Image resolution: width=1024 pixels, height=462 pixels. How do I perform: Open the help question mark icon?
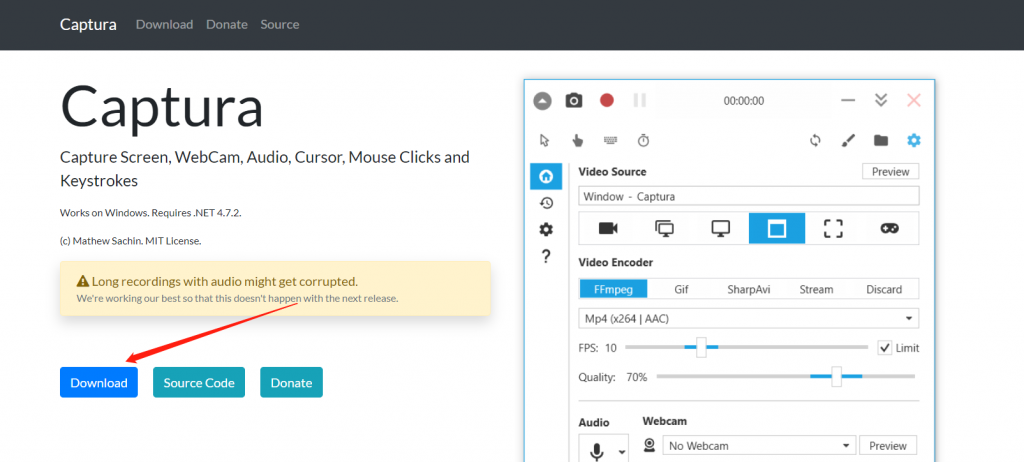546,256
